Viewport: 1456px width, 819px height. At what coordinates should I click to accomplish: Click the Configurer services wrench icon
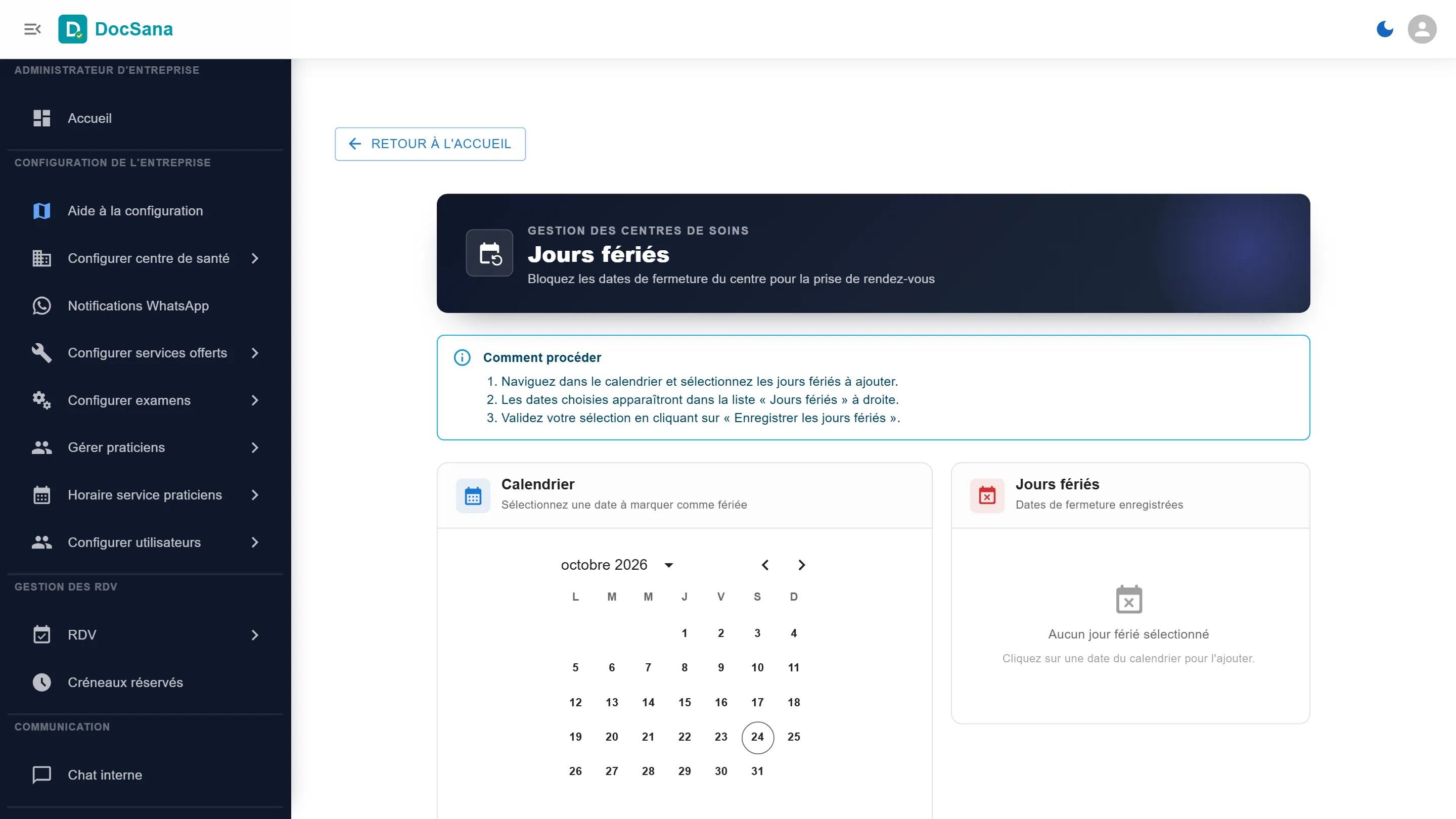coord(42,353)
